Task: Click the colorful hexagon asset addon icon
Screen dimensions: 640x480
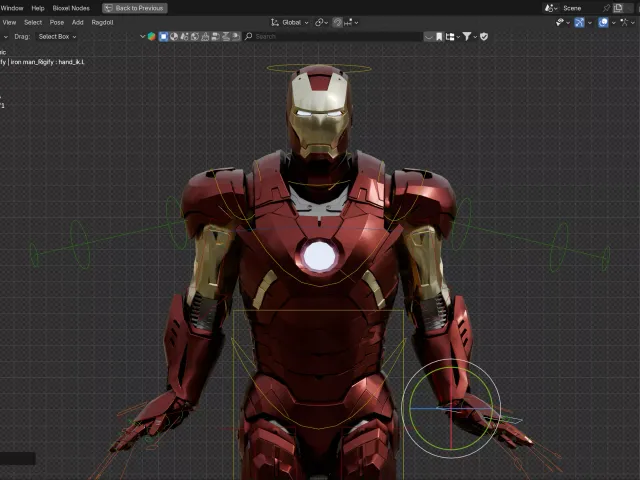Action: point(151,36)
